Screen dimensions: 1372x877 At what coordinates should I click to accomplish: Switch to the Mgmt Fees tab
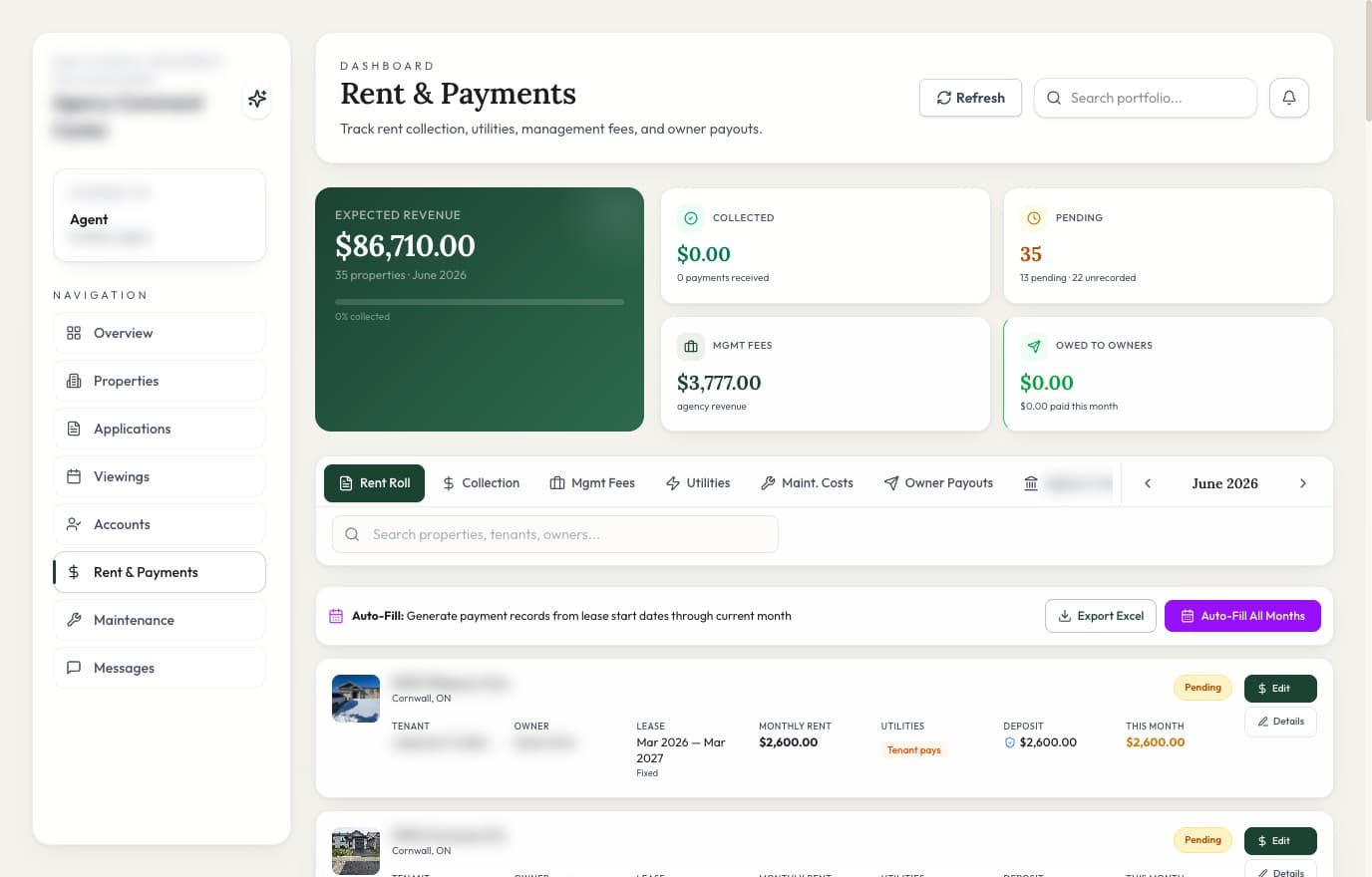[592, 483]
